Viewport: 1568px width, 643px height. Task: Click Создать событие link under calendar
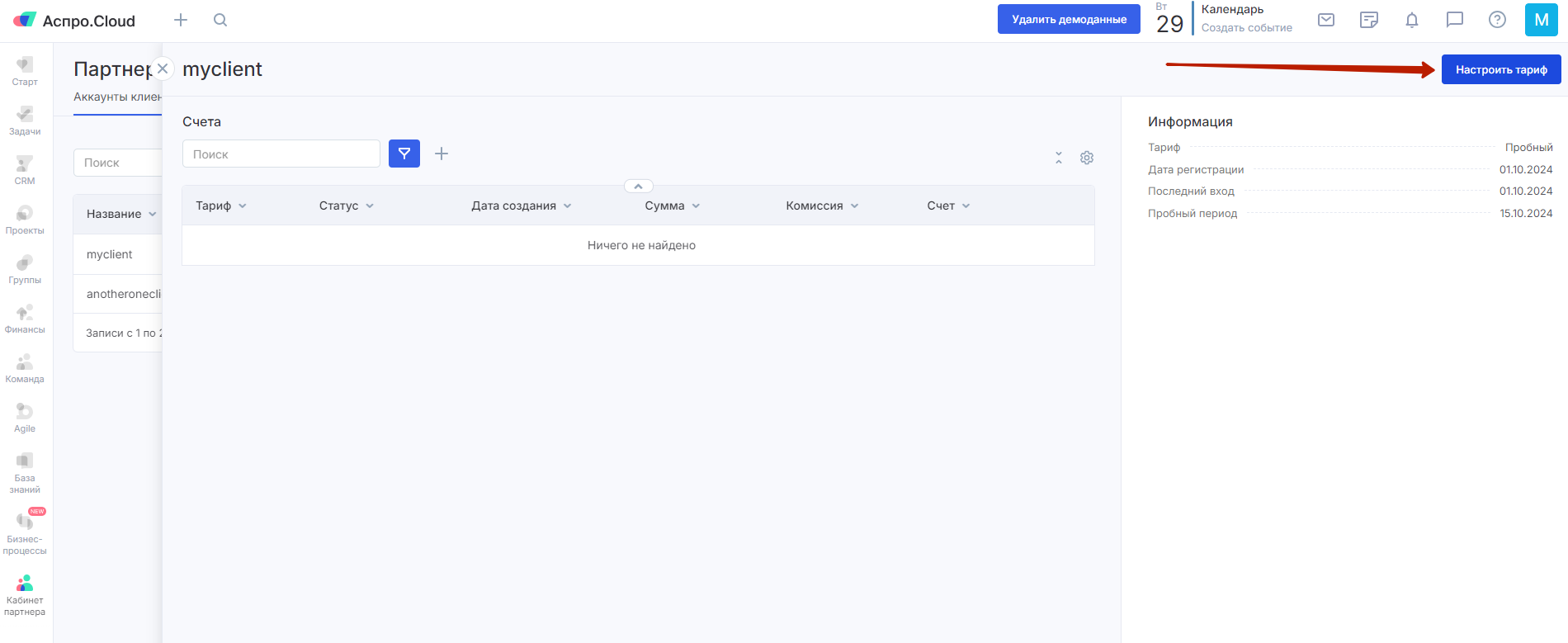coord(1246,28)
